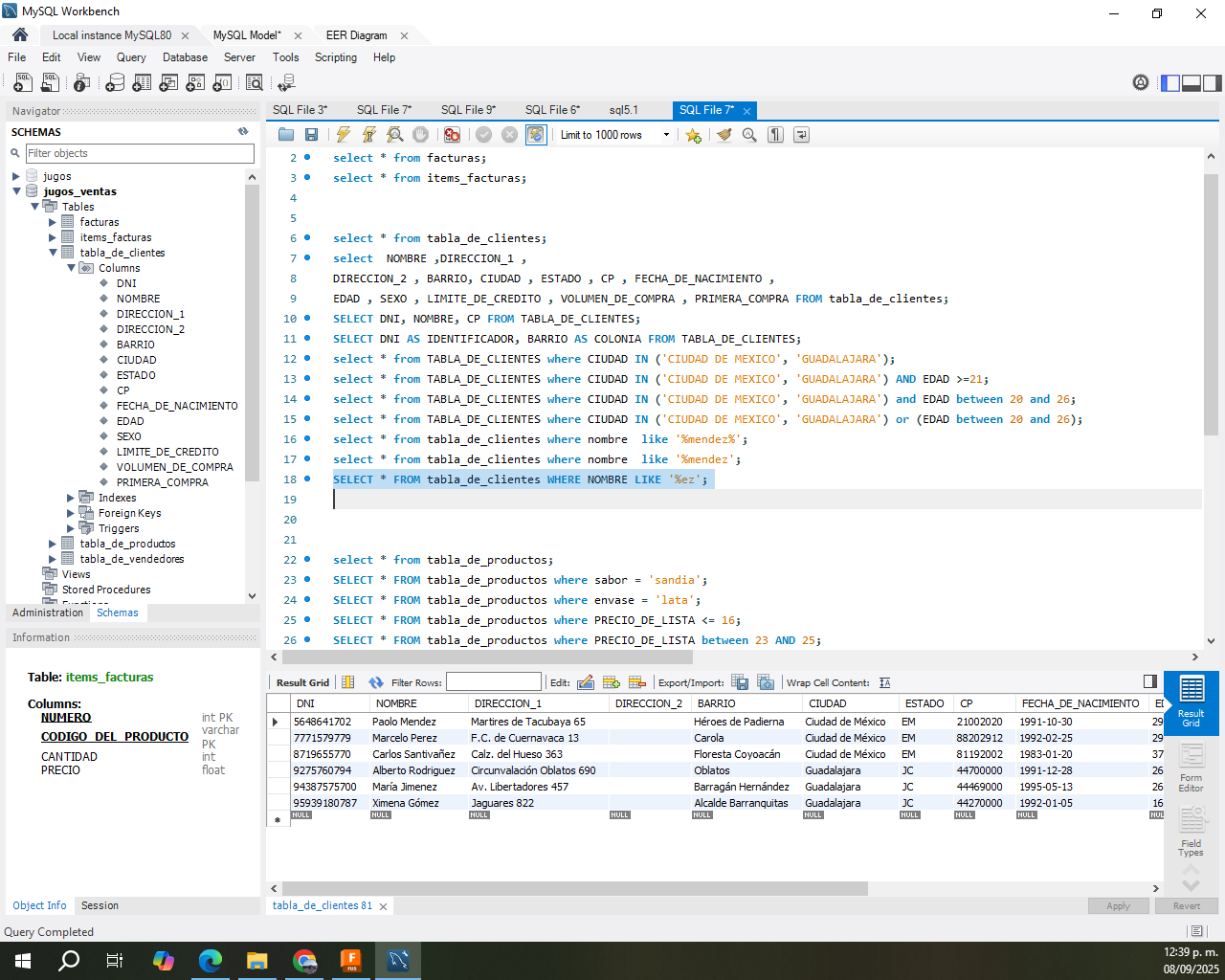1225x980 pixels.
Task: Open Google Chrome from the taskbar
Action: click(304, 960)
